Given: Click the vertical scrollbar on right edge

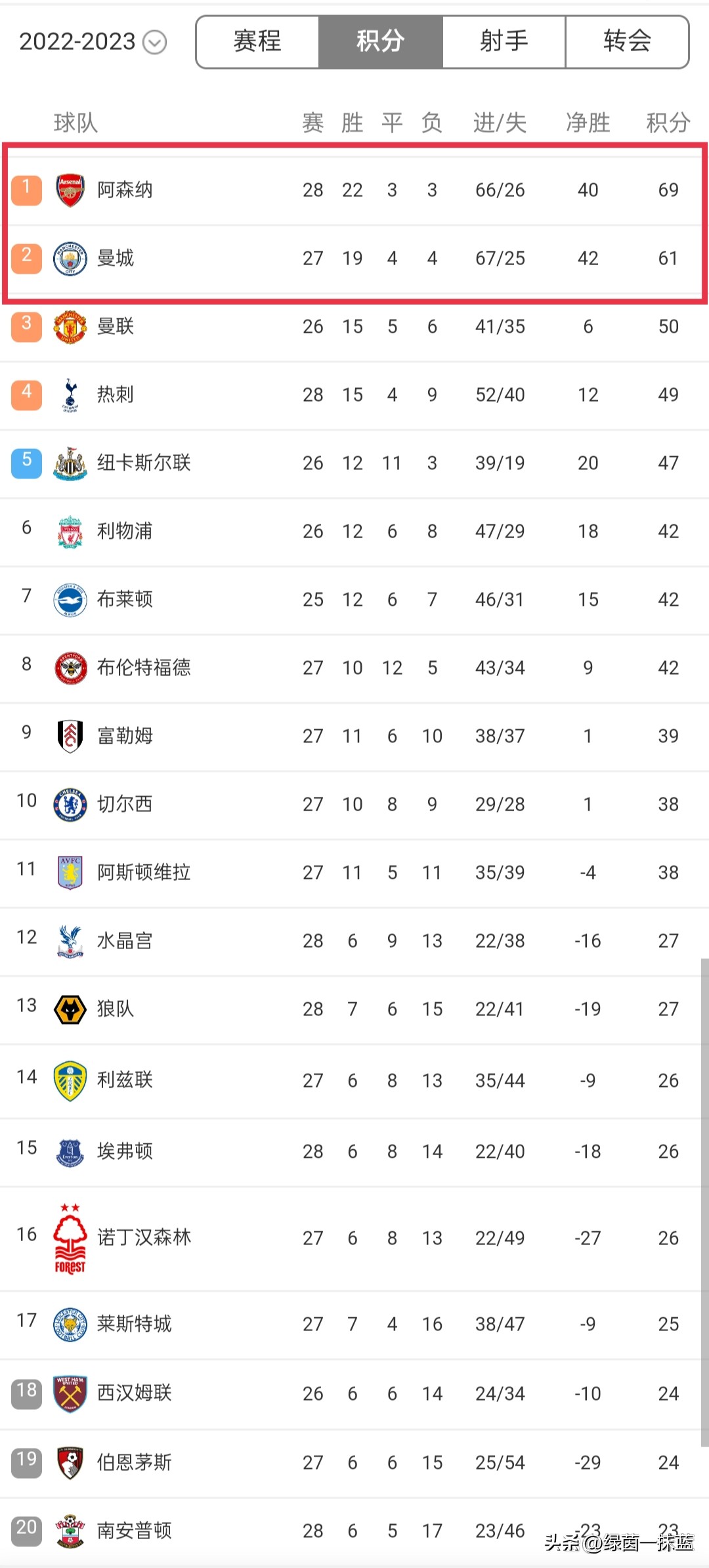Looking at the screenshot, I should [x=704, y=1201].
